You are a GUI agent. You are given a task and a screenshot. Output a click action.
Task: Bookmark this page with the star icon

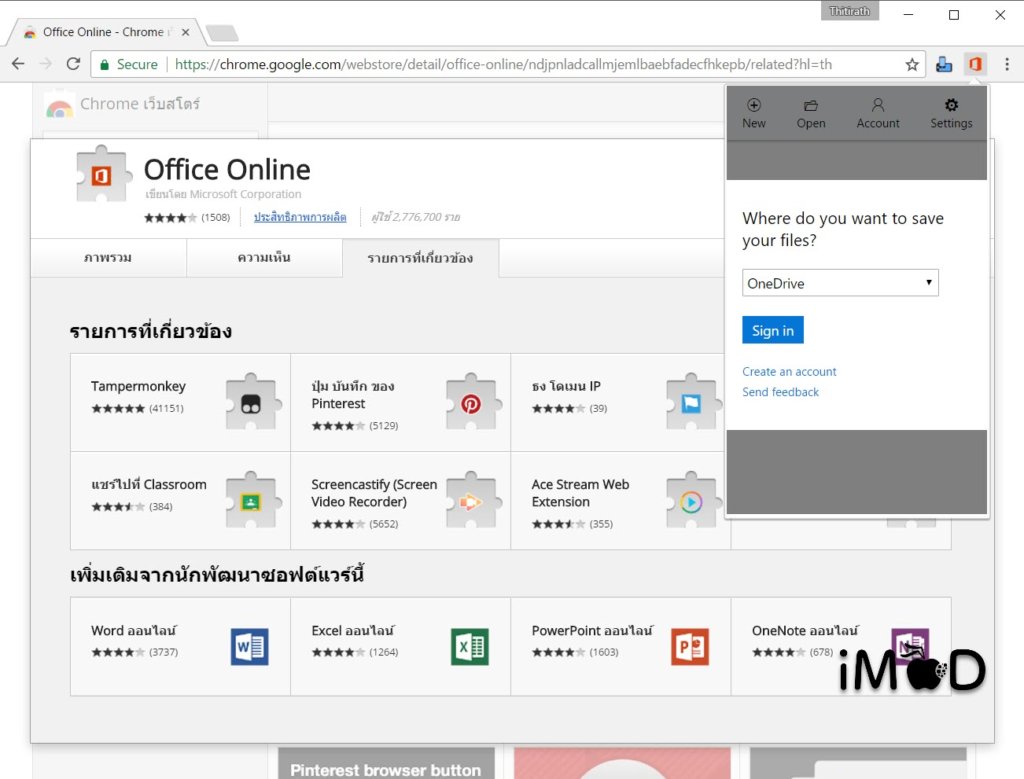tap(912, 64)
